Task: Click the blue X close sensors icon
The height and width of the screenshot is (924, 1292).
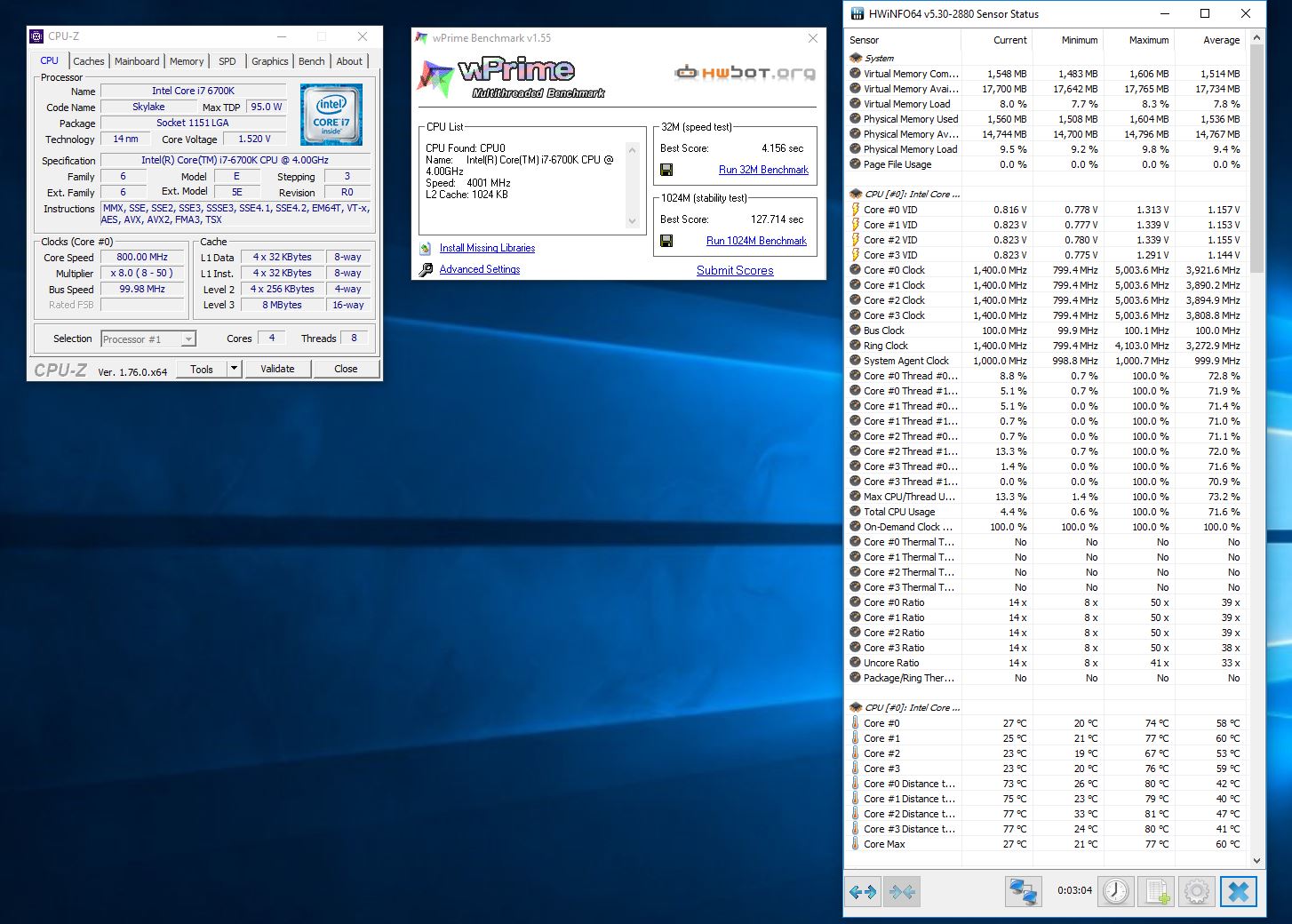Action: pos(1239,891)
